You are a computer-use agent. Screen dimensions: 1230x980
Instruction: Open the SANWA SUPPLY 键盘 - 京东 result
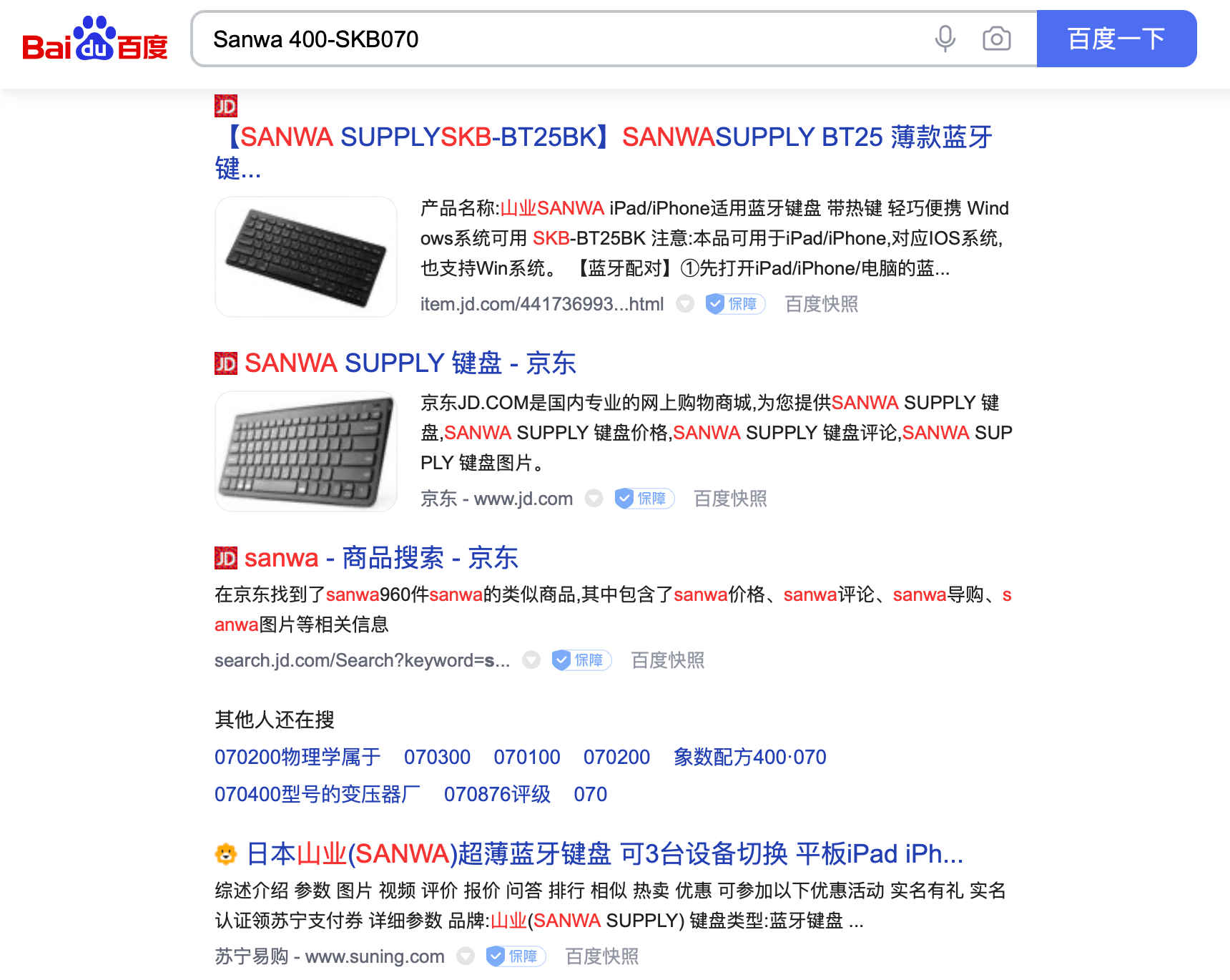pyautogui.click(x=410, y=363)
